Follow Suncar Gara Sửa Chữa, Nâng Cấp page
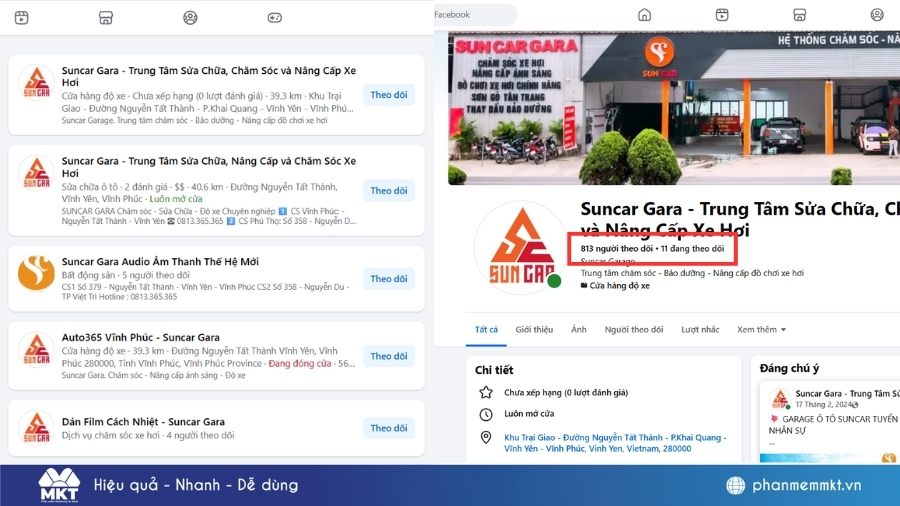The width and height of the screenshot is (900, 506). coord(389,190)
